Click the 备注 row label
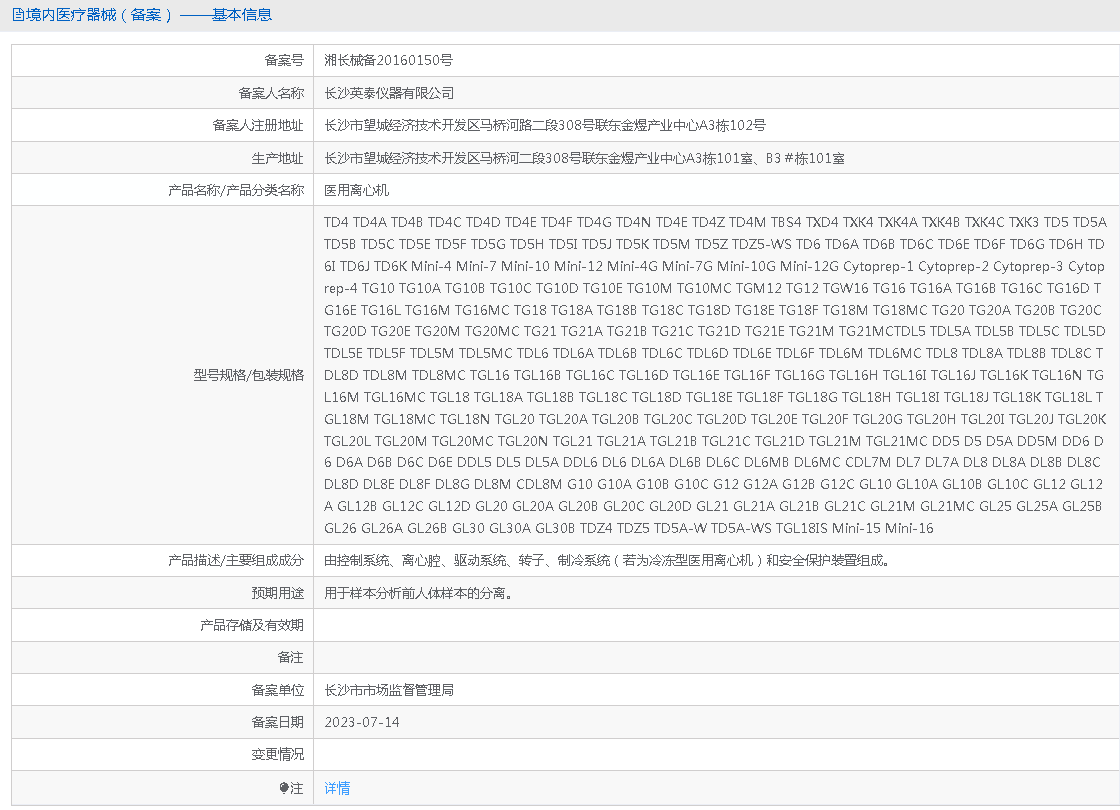Viewport: 1120px width, 810px height. pyautogui.click(x=290, y=657)
